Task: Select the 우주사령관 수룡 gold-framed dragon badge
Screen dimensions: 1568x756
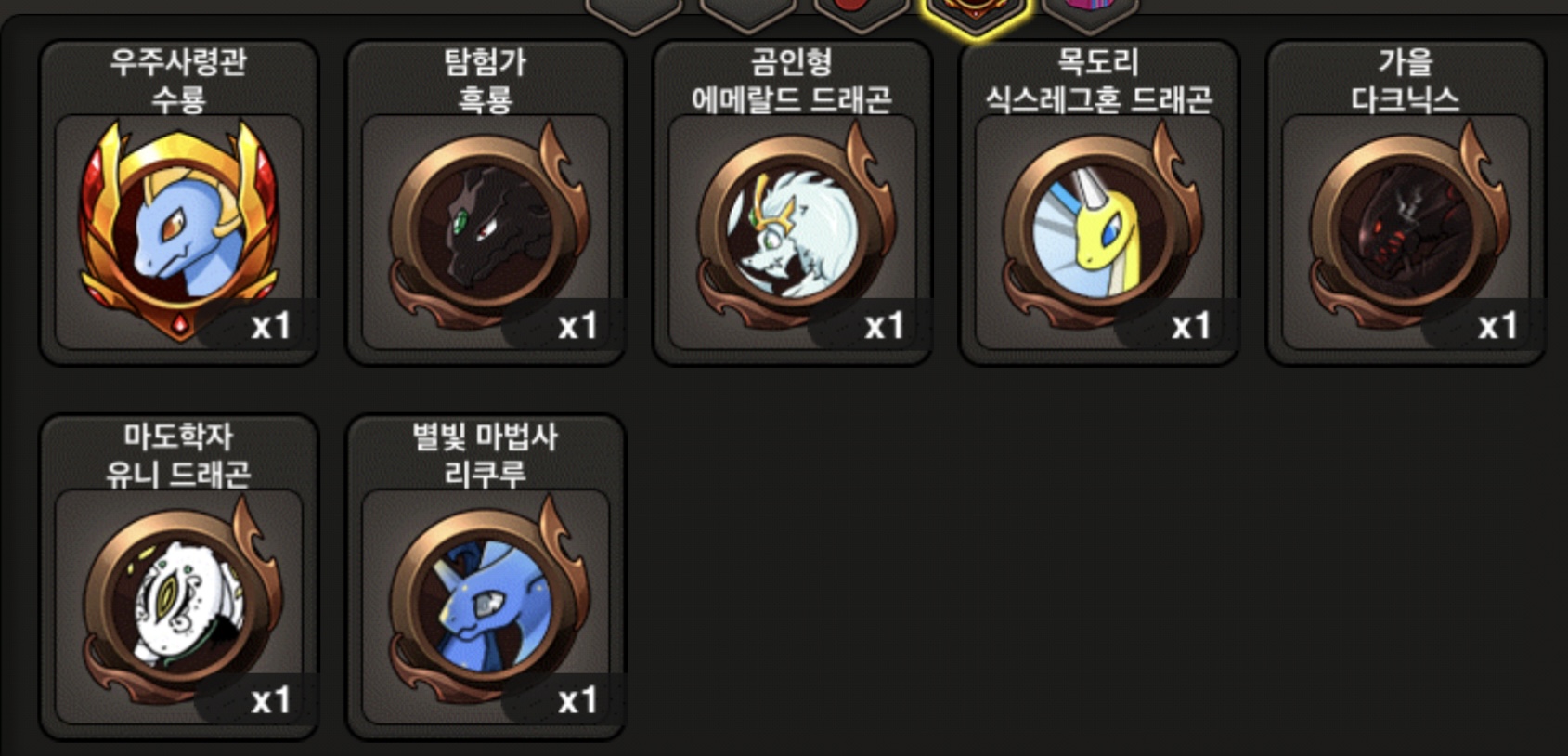Action: click(179, 230)
